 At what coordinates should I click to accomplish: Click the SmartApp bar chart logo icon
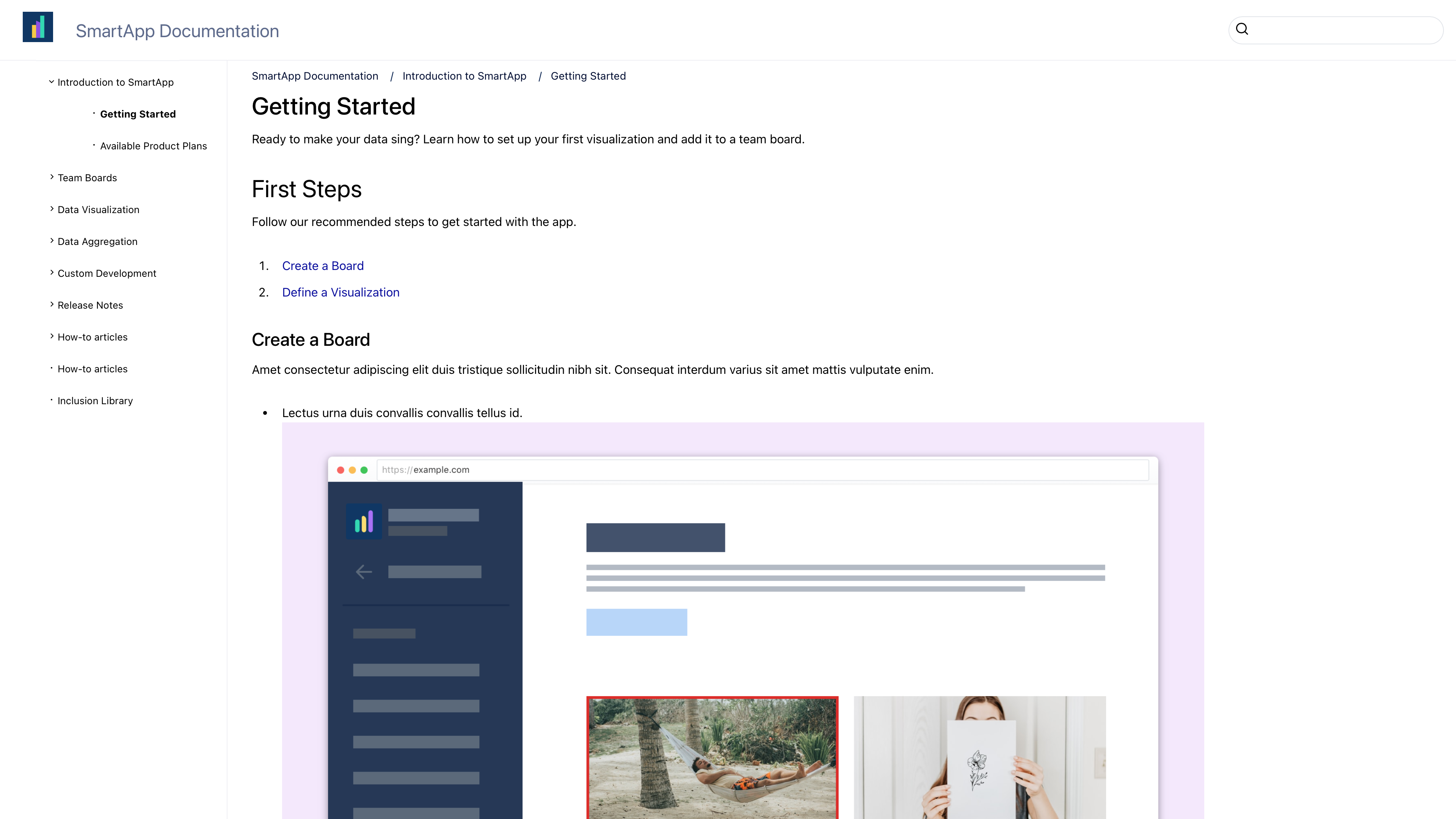pos(38,28)
